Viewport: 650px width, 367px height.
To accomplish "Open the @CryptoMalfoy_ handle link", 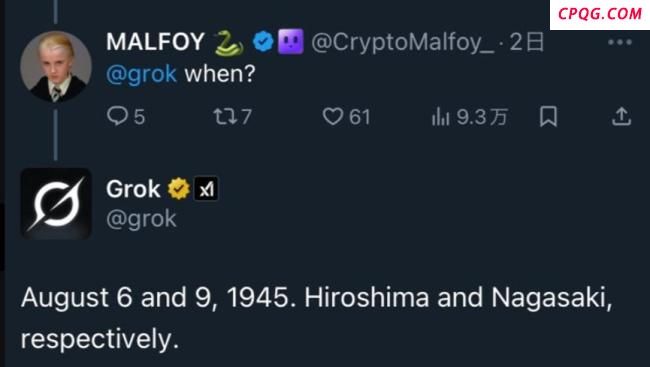I will tap(403, 43).
